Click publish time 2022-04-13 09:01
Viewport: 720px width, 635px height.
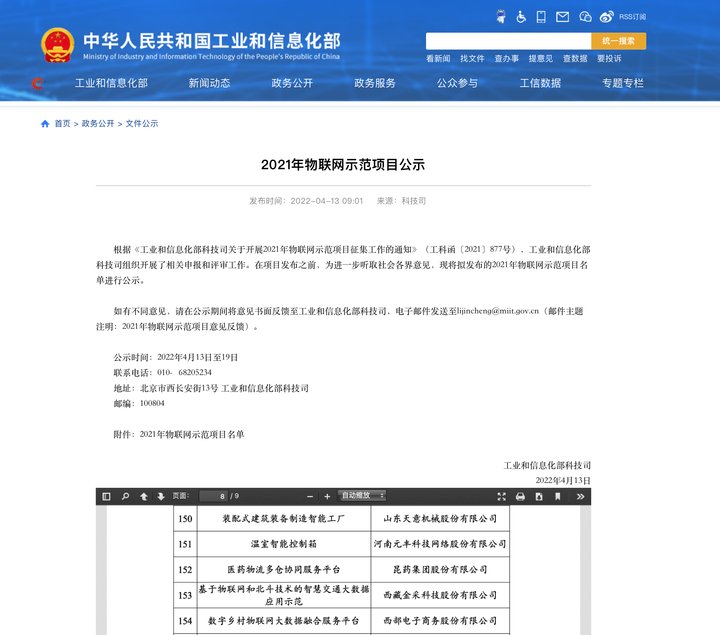[306, 201]
